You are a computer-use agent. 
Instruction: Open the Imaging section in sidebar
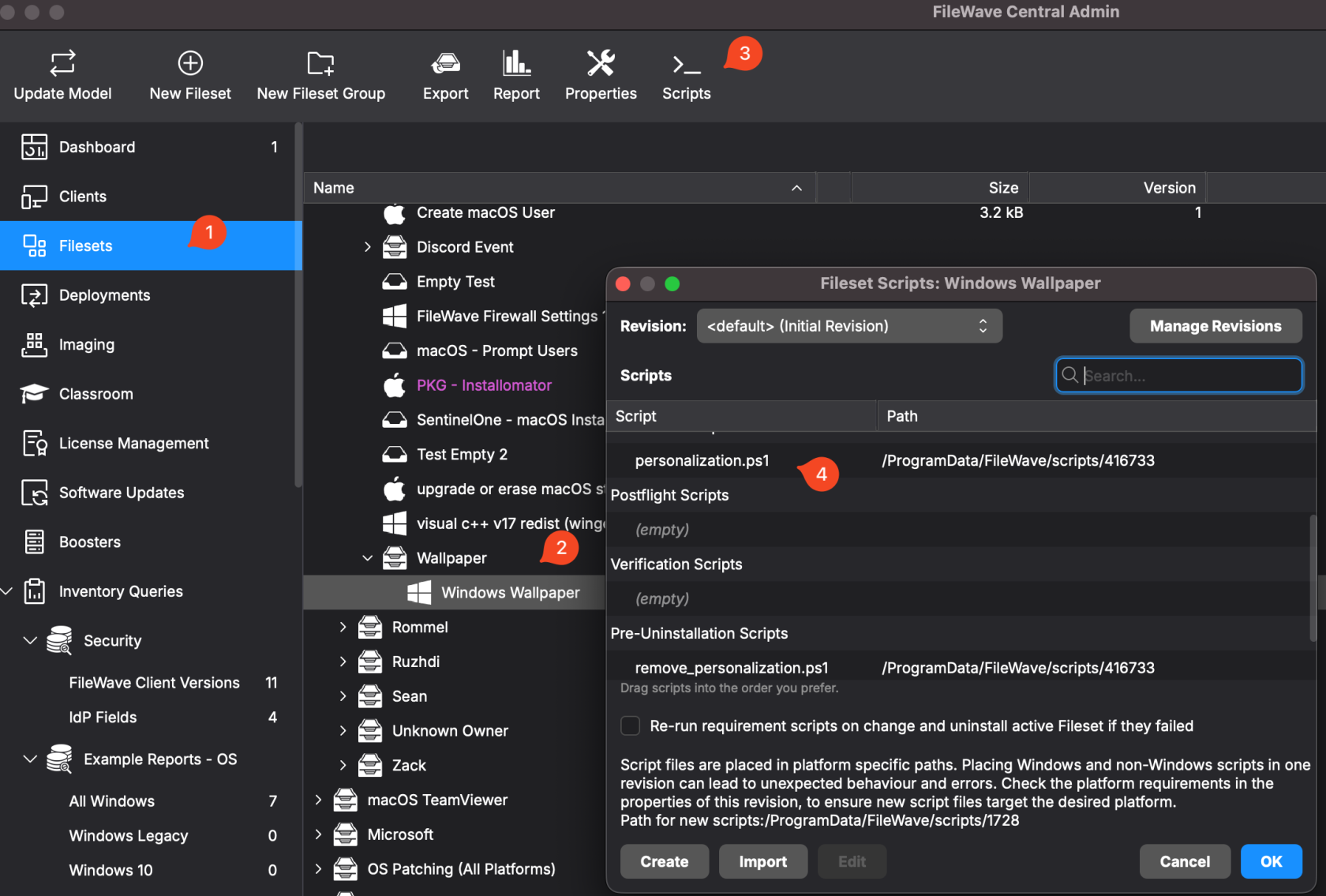click(87, 345)
